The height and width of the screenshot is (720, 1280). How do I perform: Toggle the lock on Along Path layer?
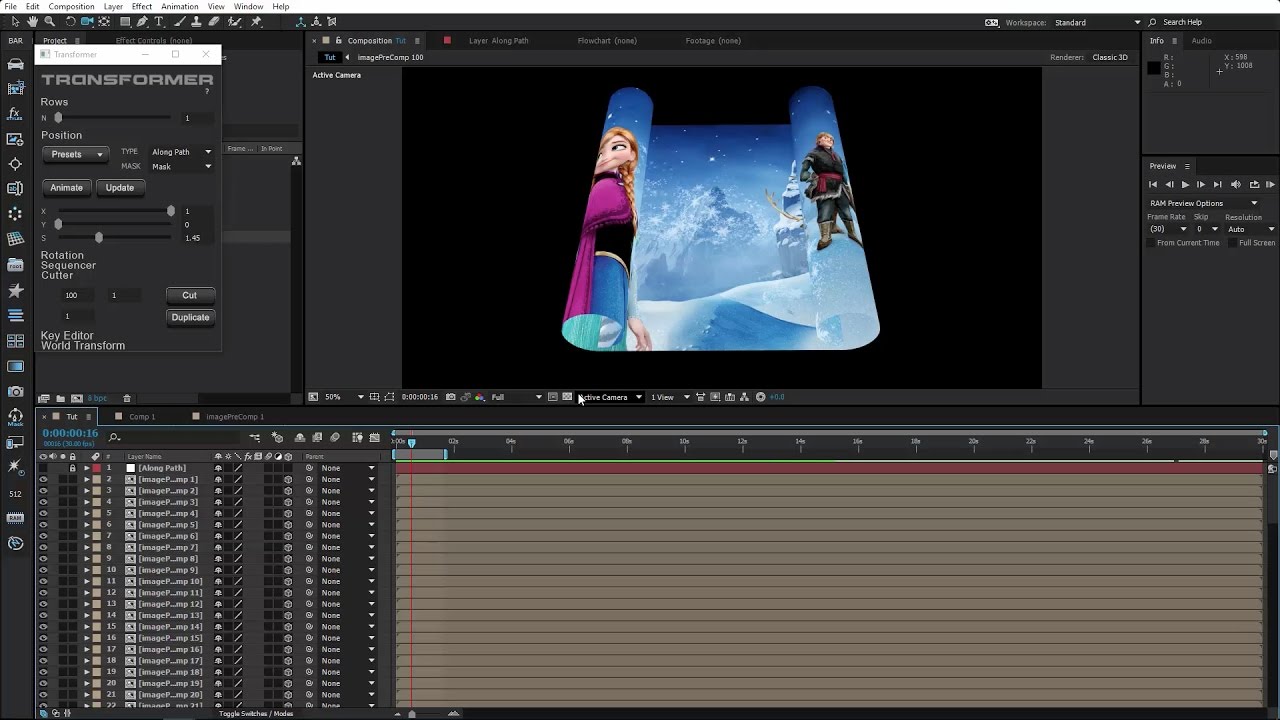tap(72, 468)
